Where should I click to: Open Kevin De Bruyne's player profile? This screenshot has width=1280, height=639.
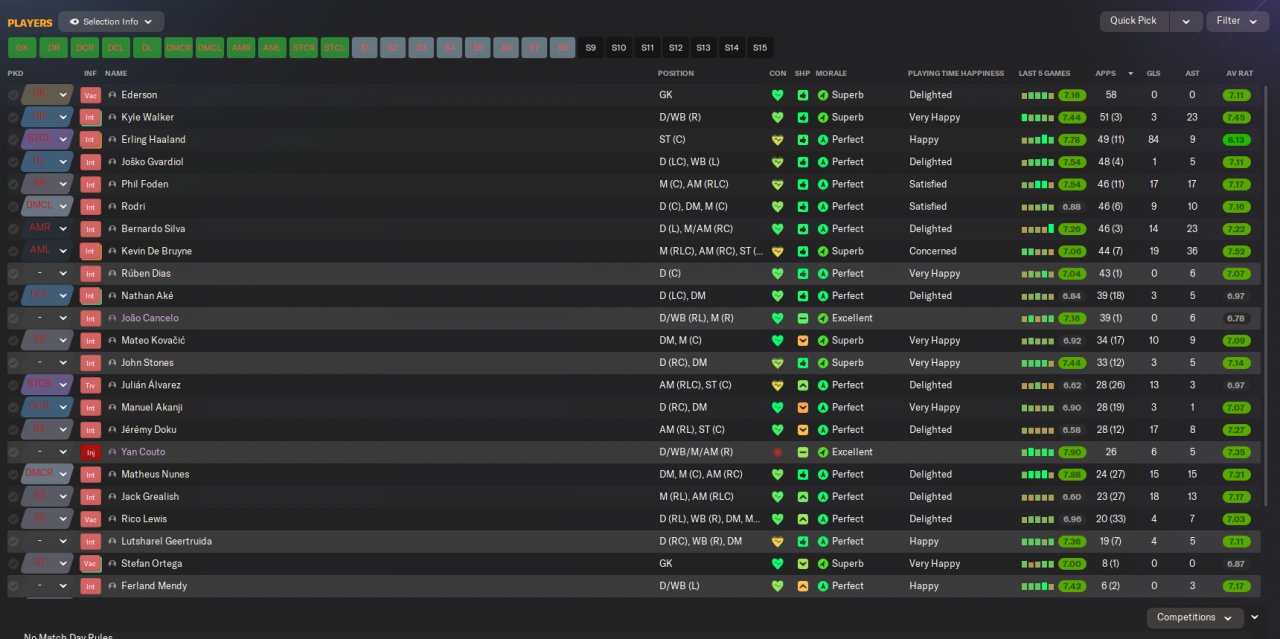coord(156,251)
